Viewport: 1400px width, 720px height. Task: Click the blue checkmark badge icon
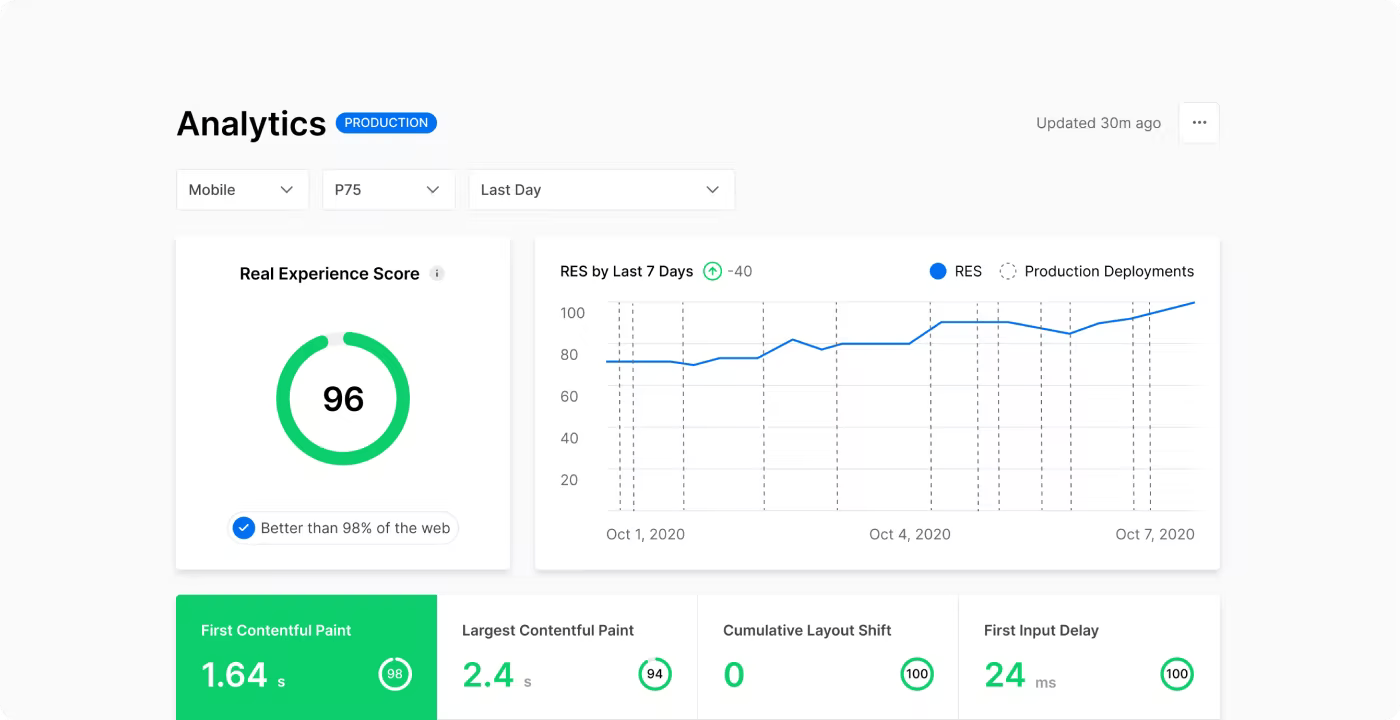(x=244, y=528)
